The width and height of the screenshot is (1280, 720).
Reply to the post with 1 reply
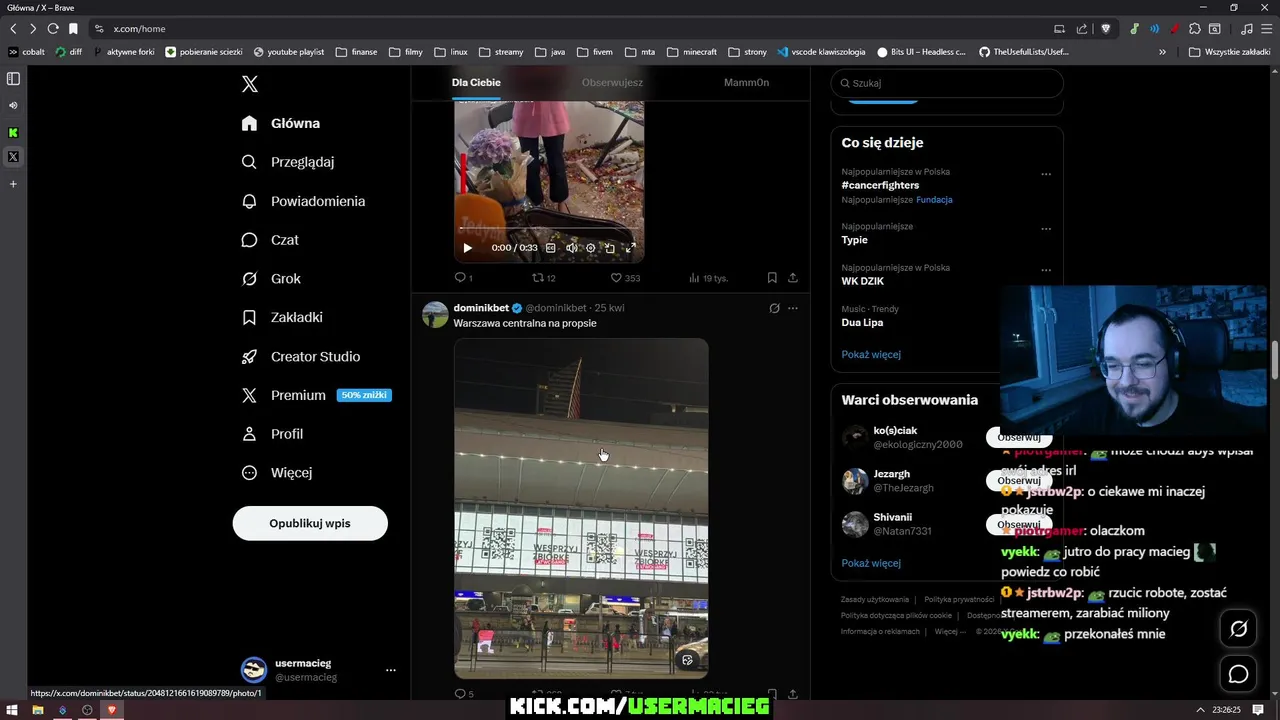463,278
